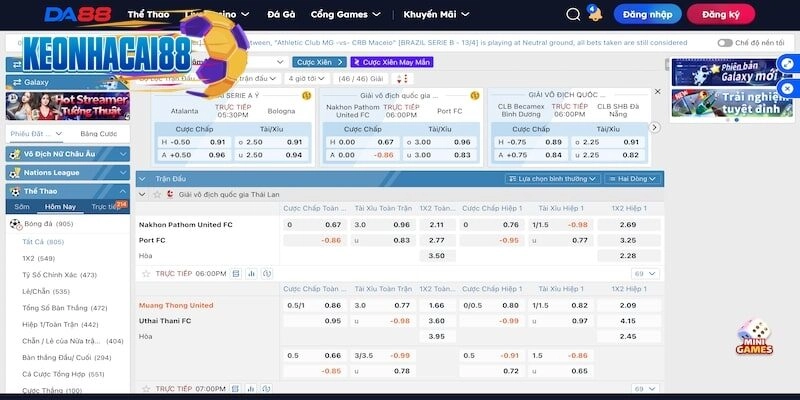Open the notification bell icon
The width and height of the screenshot is (800, 400).
595,14
